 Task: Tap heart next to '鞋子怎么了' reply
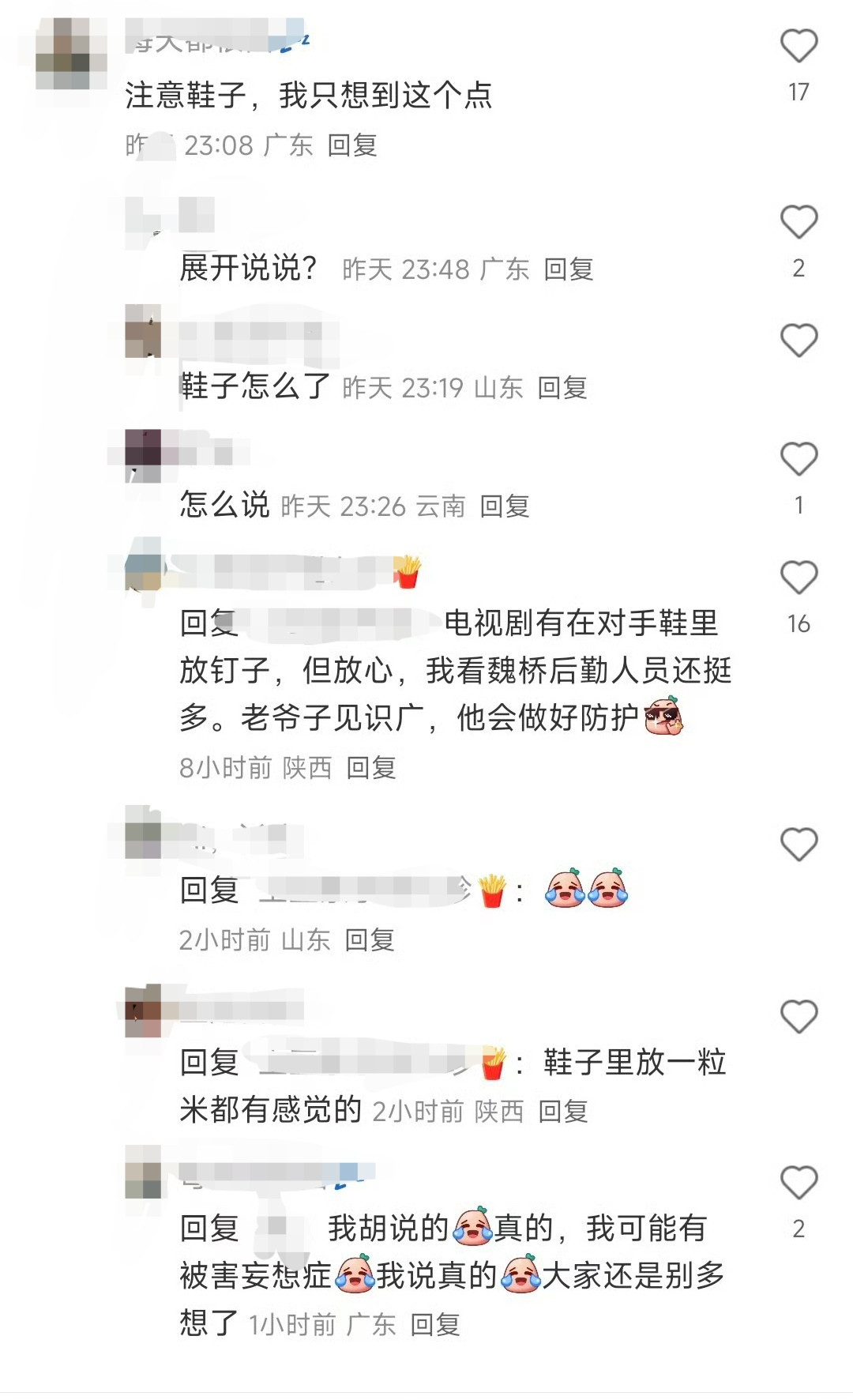(799, 341)
